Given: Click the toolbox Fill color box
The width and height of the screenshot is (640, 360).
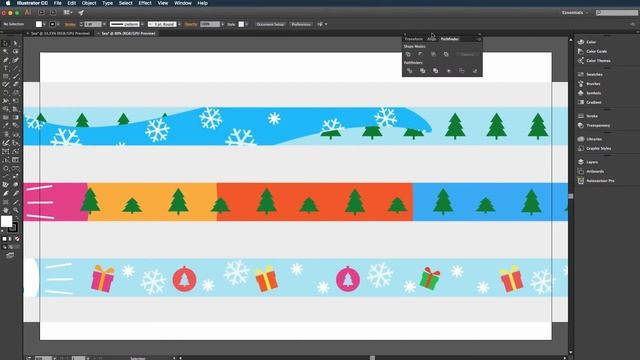Looking at the screenshot, I should click(7, 222).
